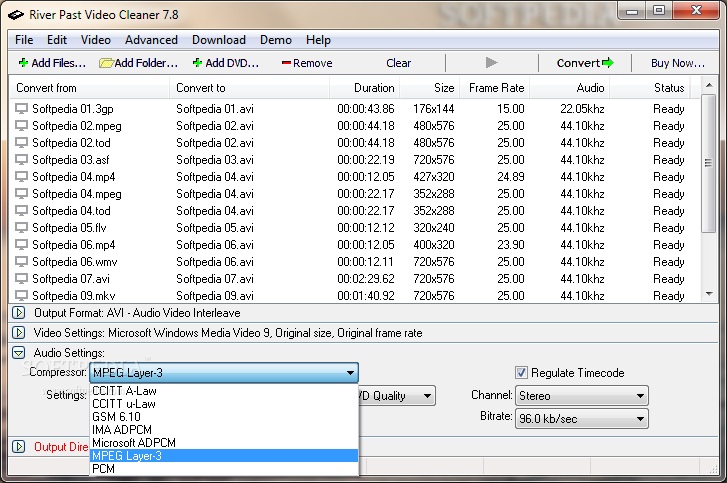Click monitor icon for Softpedia 02.tod
Image resolution: width=727 pixels, height=483 pixels.
click(21, 143)
